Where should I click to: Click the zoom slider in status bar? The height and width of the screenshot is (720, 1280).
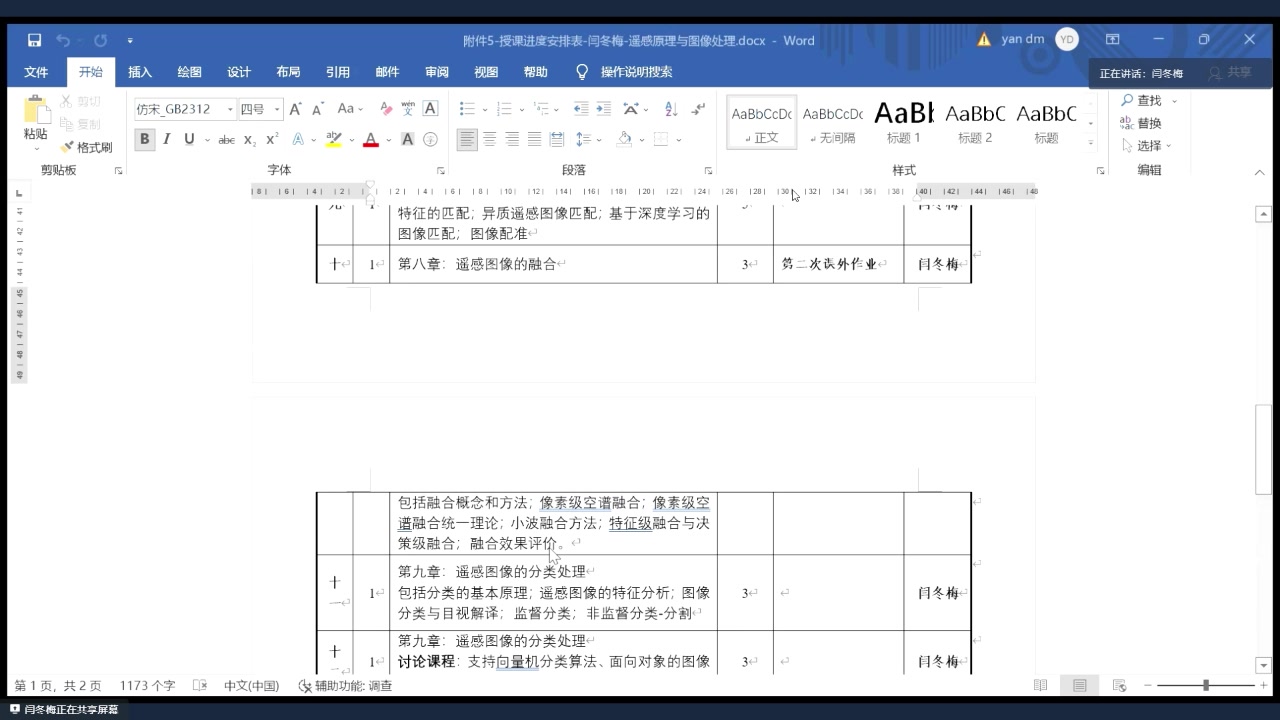(x=1206, y=686)
